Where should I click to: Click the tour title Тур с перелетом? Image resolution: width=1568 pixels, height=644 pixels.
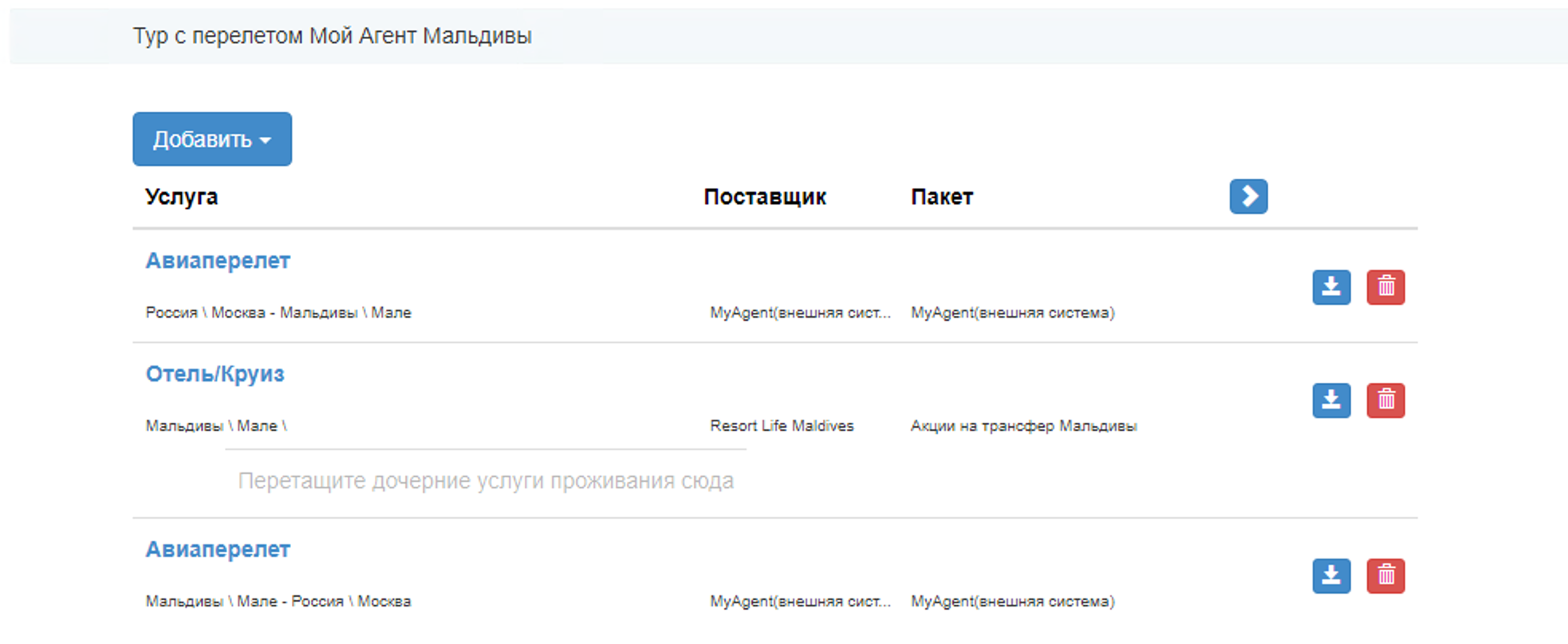[x=332, y=36]
